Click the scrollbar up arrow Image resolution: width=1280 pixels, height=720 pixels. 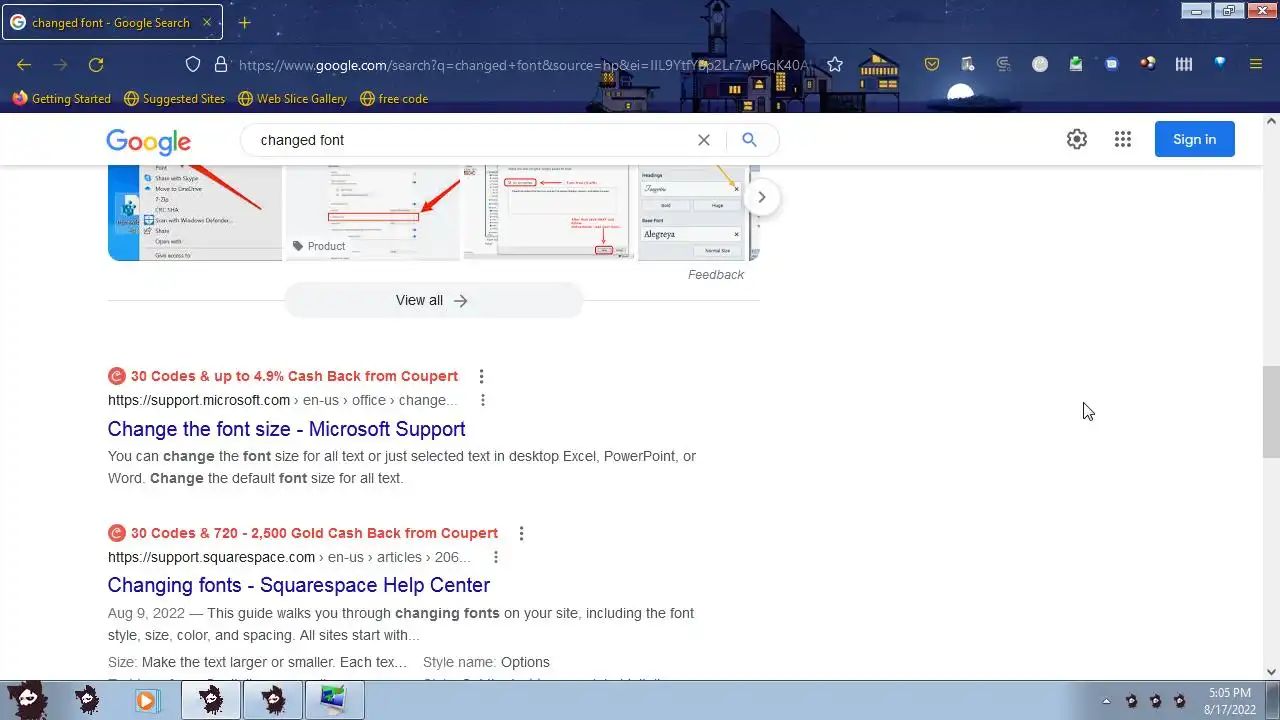pyautogui.click(x=1271, y=121)
